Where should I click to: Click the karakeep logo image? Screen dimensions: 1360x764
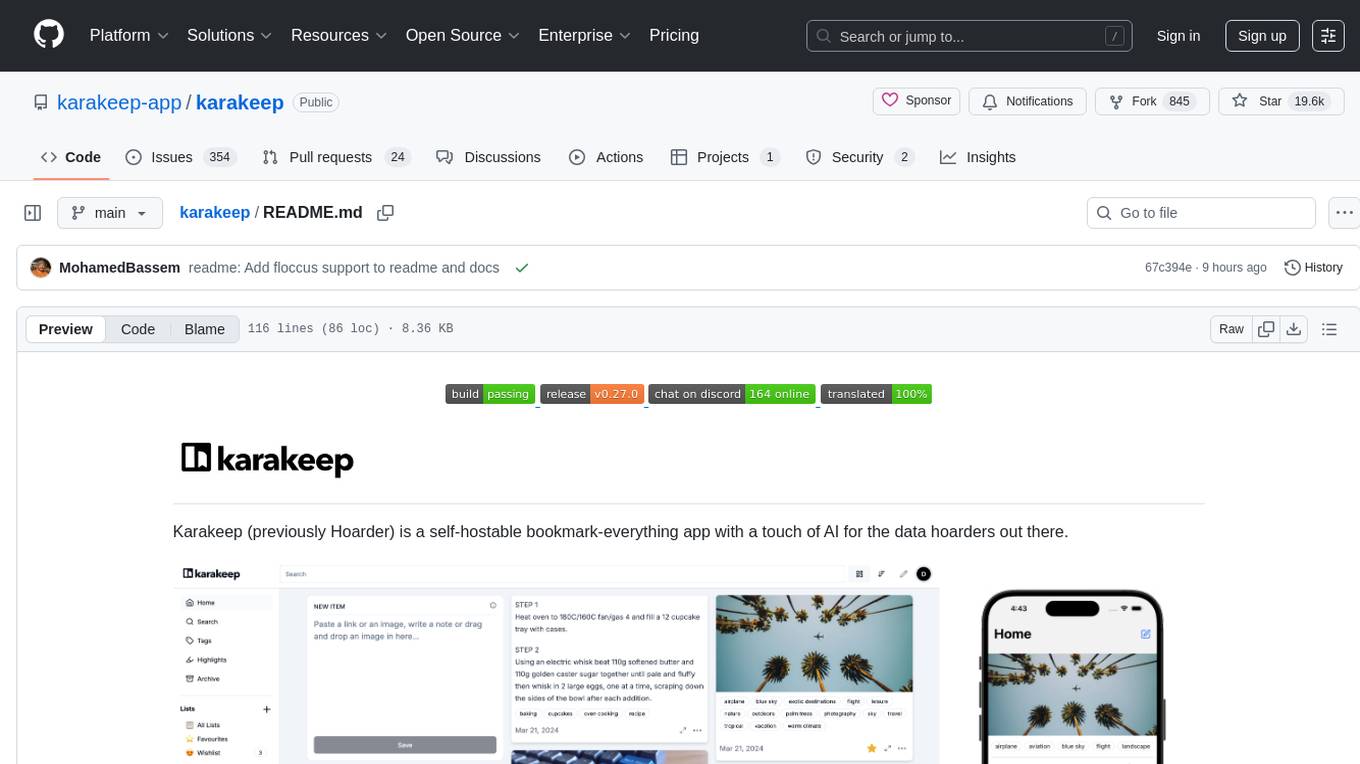267,459
